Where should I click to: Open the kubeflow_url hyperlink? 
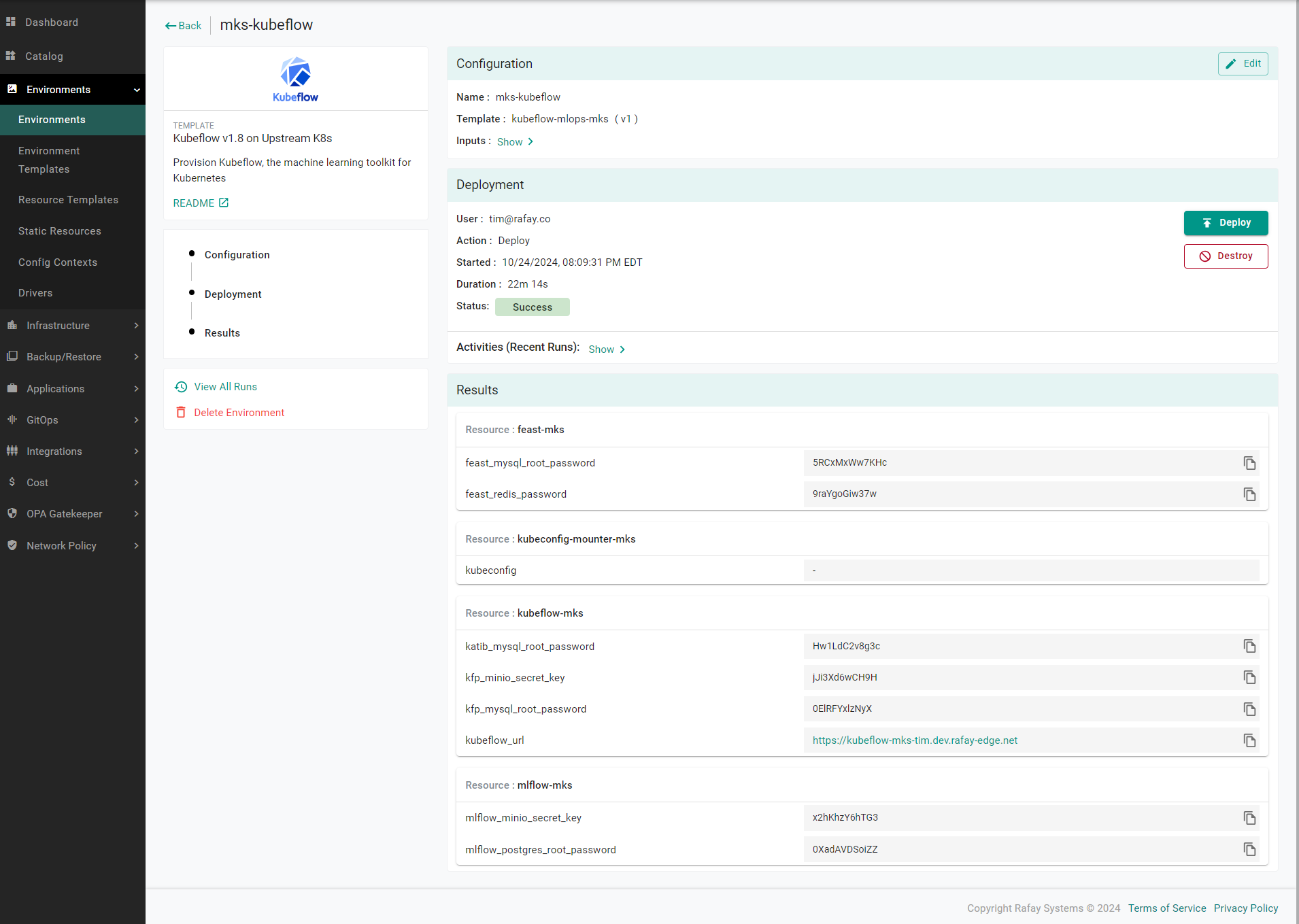(x=915, y=740)
